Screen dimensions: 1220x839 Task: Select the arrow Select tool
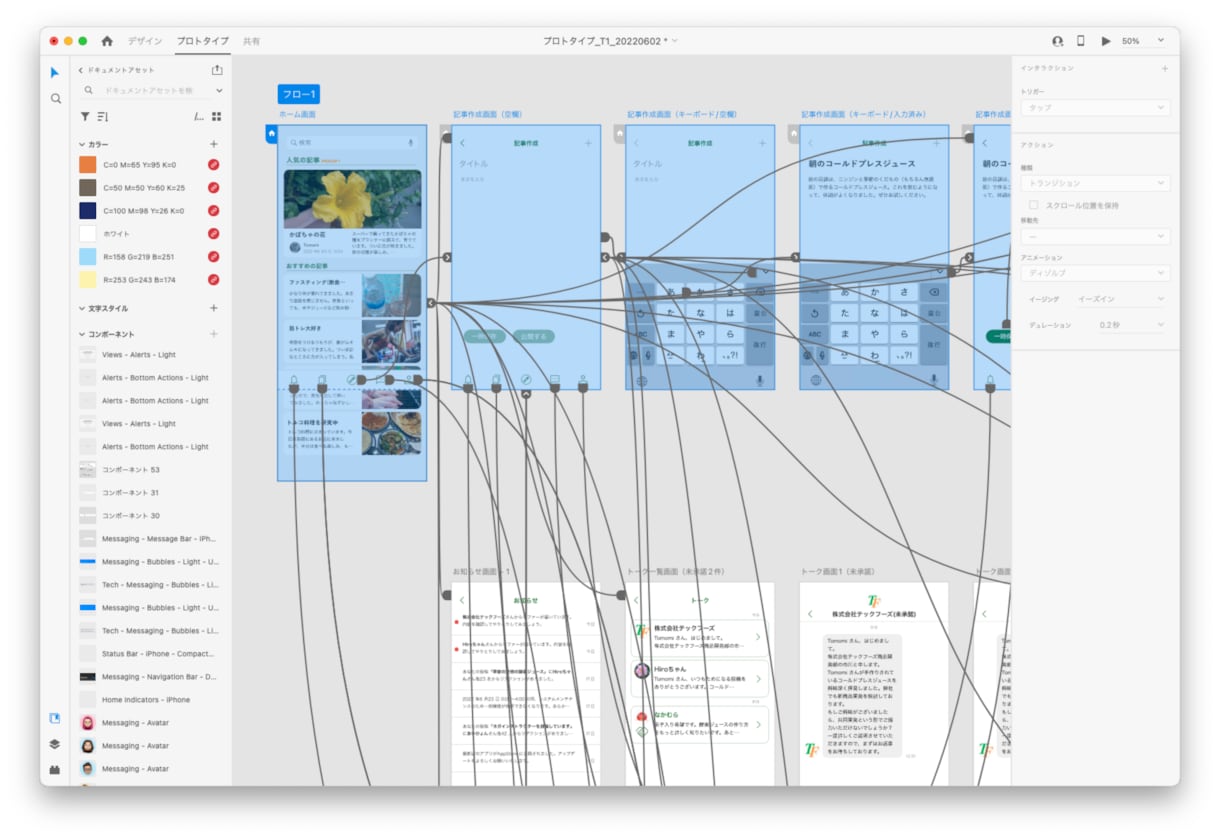pyautogui.click(x=55, y=72)
